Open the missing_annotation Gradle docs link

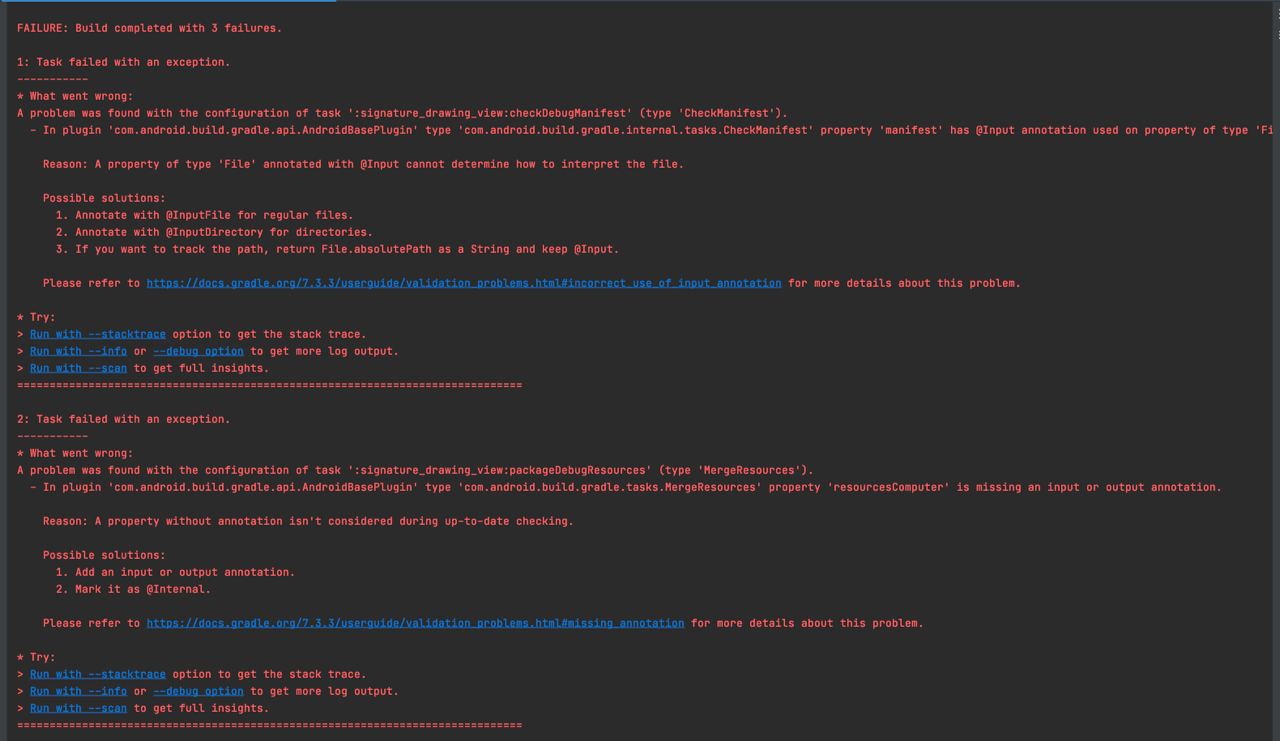[x=415, y=623]
